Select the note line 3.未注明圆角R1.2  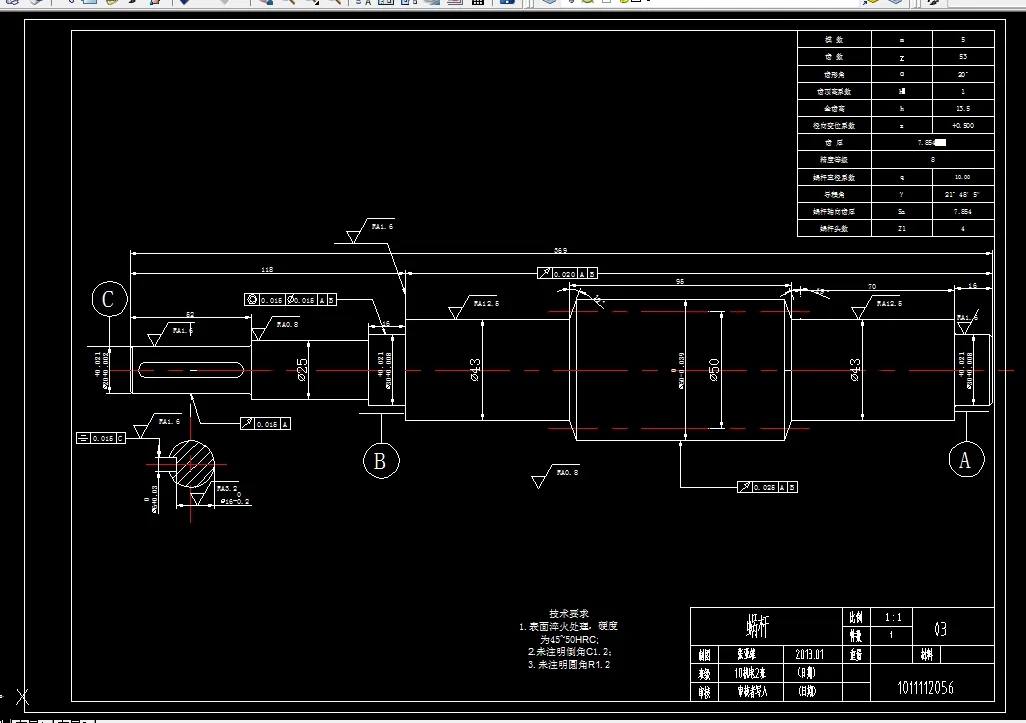569,664
